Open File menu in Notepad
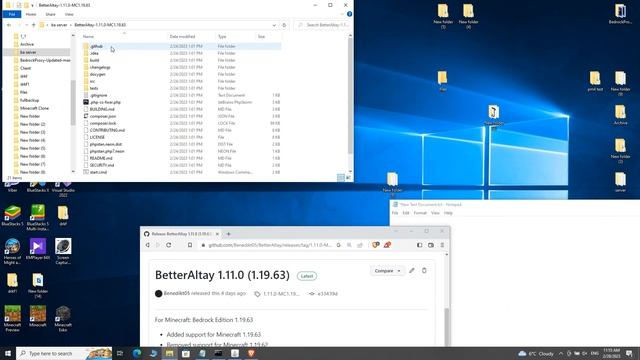This screenshot has height=360, width=640. click(x=395, y=213)
